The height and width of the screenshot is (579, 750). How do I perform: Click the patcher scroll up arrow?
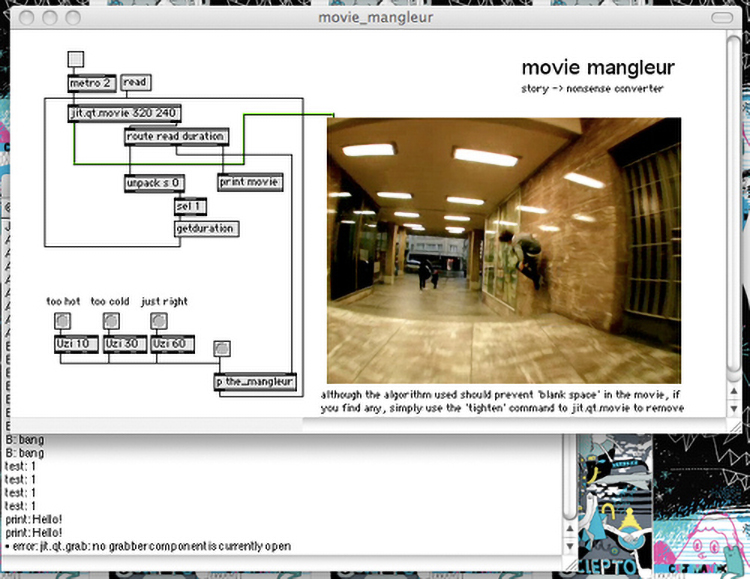pyautogui.click(x=733, y=391)
